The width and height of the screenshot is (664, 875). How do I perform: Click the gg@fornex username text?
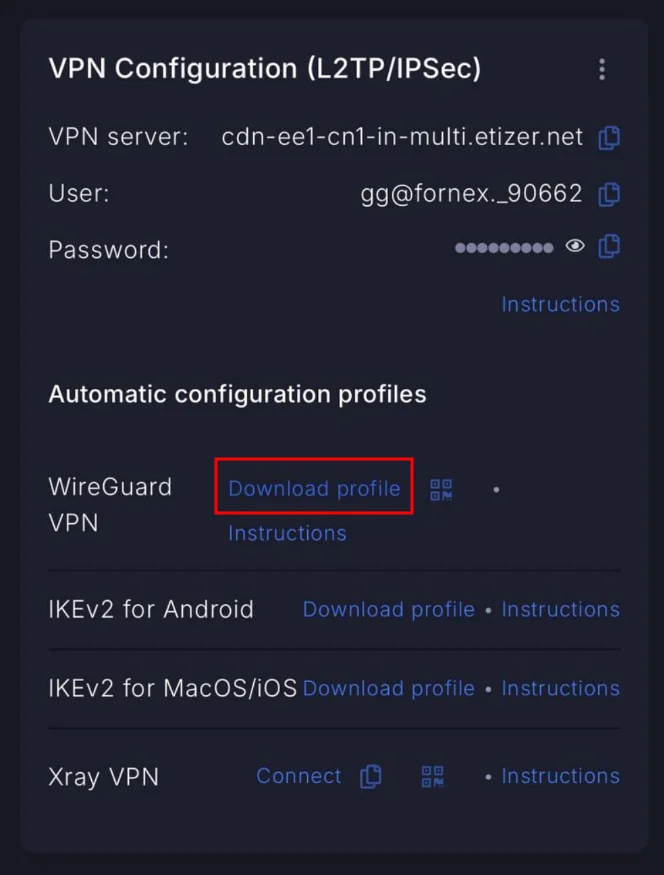point(471,194)
